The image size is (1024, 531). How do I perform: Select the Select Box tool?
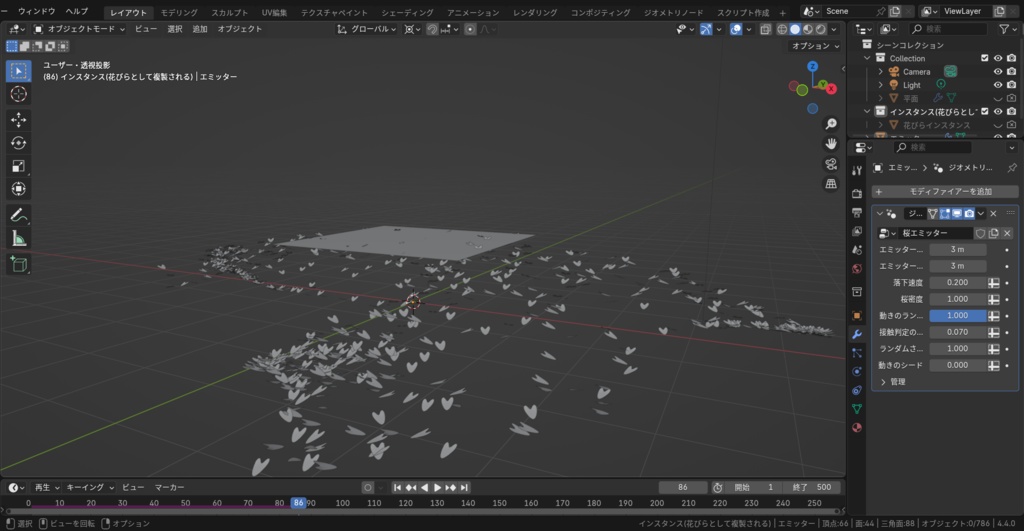pos(18,71)
